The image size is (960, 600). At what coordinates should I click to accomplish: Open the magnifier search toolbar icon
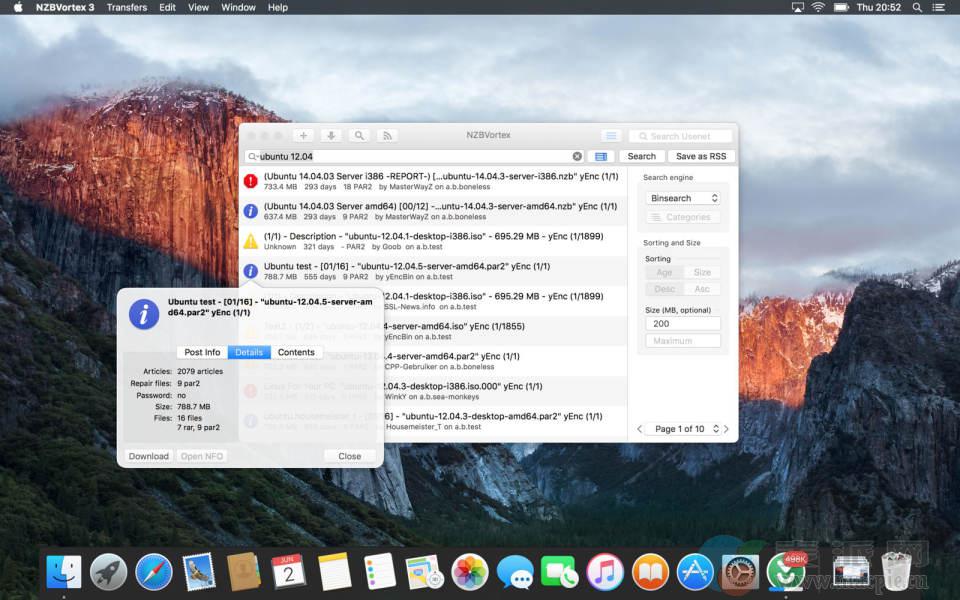359,136
